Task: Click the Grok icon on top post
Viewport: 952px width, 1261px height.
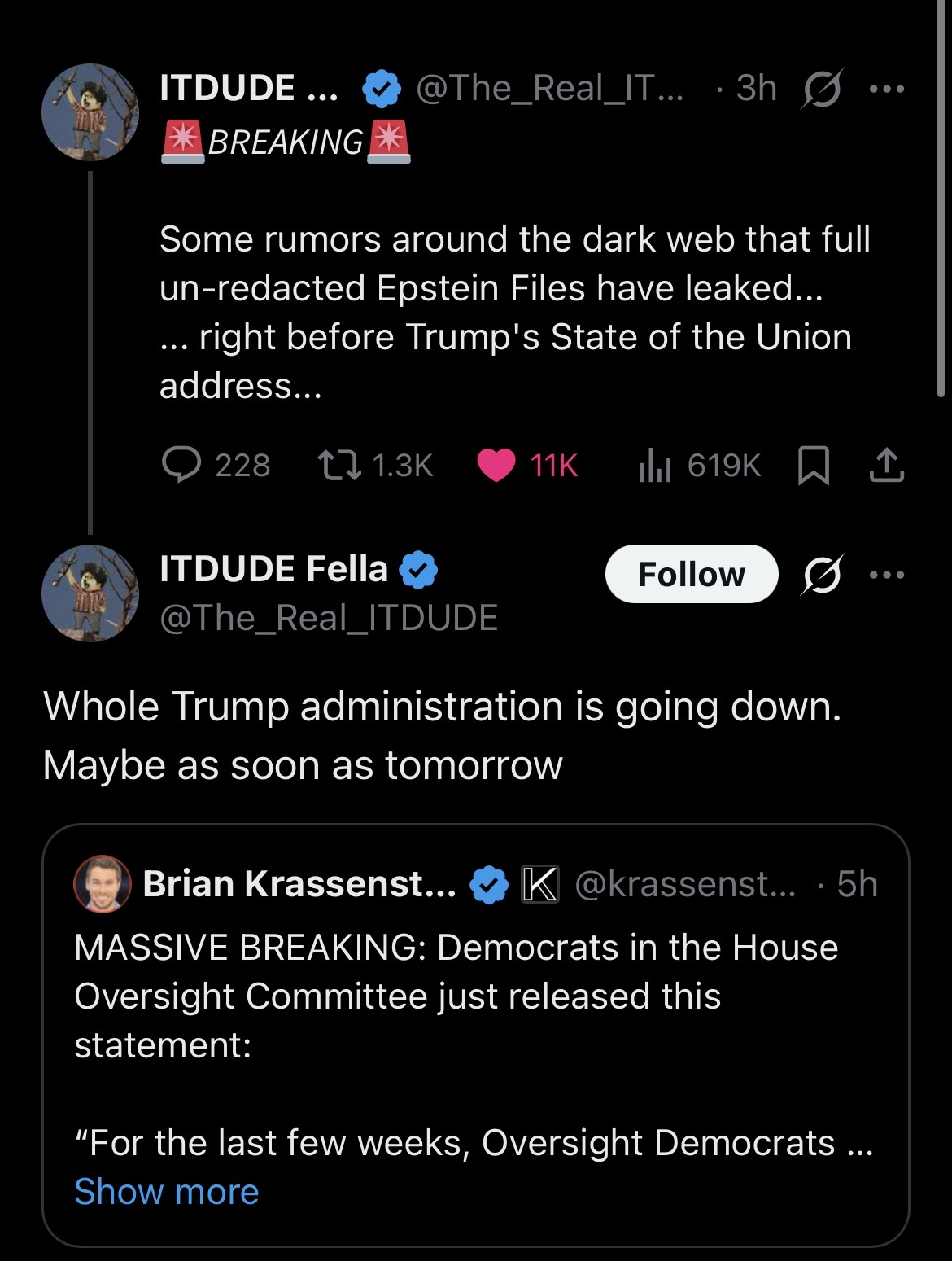Action: click(822, 87)
